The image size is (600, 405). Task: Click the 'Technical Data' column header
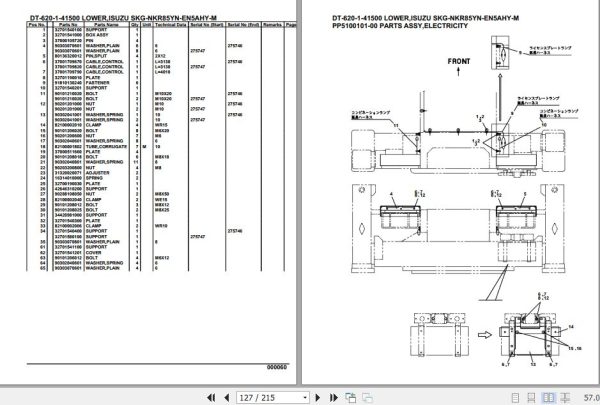tap(171, 24)
